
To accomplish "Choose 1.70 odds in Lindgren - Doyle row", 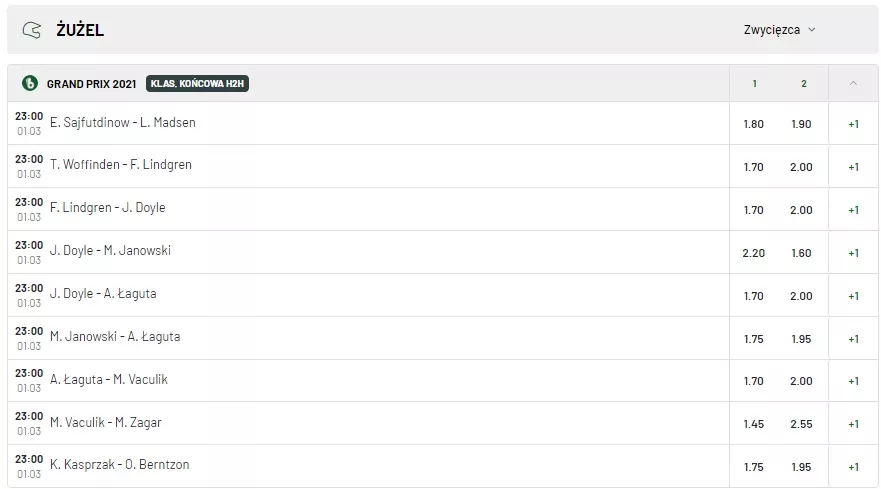I will coord(753,210).
